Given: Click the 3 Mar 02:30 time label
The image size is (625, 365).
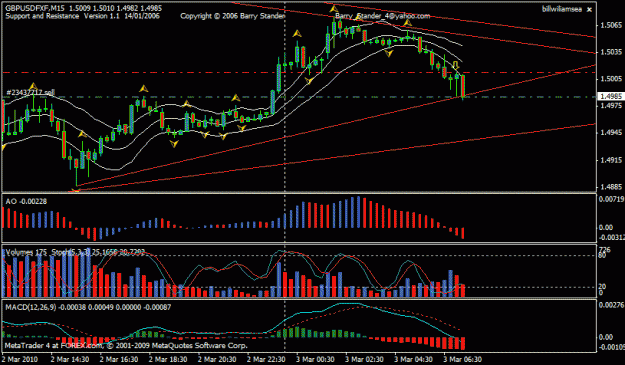Looking at the screenshot, I should pos(365,359).
